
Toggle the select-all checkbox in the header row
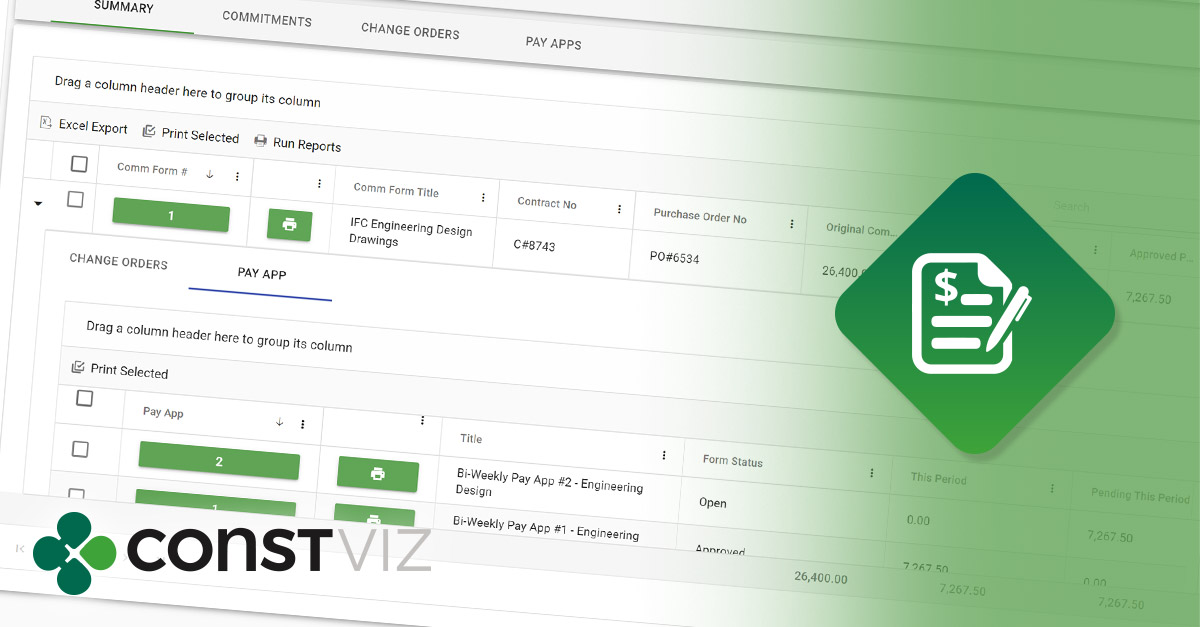(x=77, y=163)
